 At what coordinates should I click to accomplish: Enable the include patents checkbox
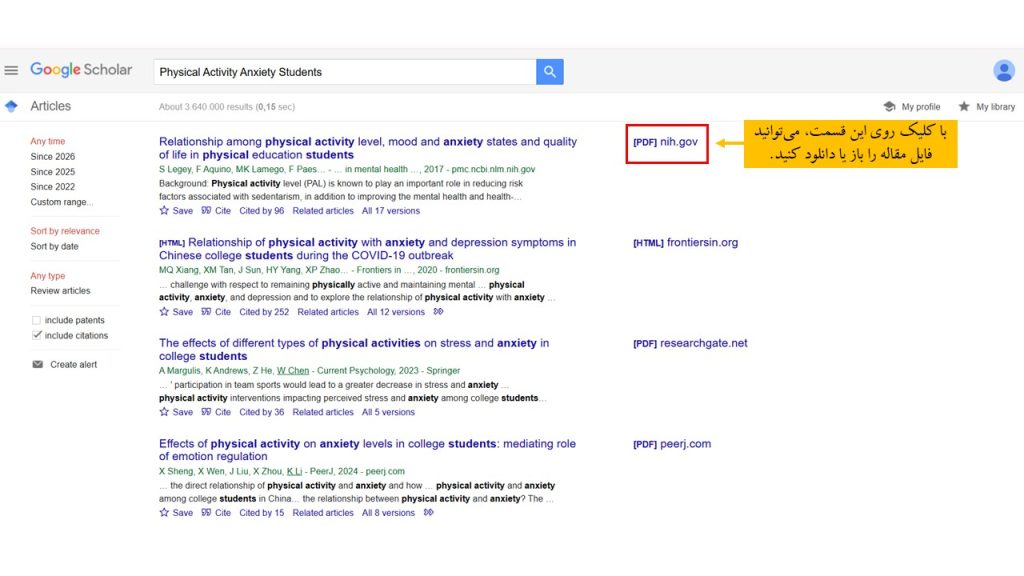37,320
